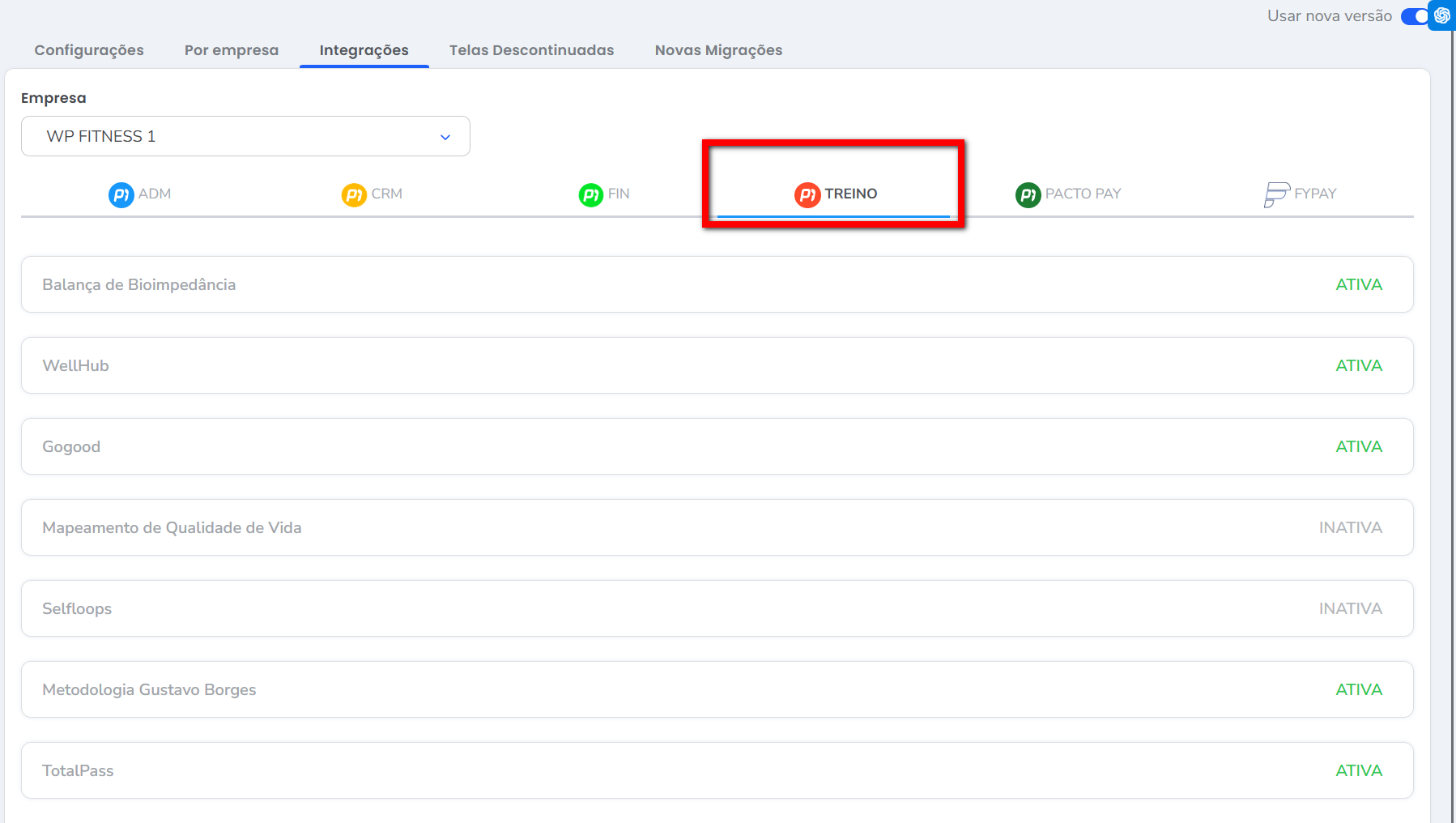Open the Empresa dropdown WP FITNESS 1
The image size is (1456, 823).
(245, 136)
